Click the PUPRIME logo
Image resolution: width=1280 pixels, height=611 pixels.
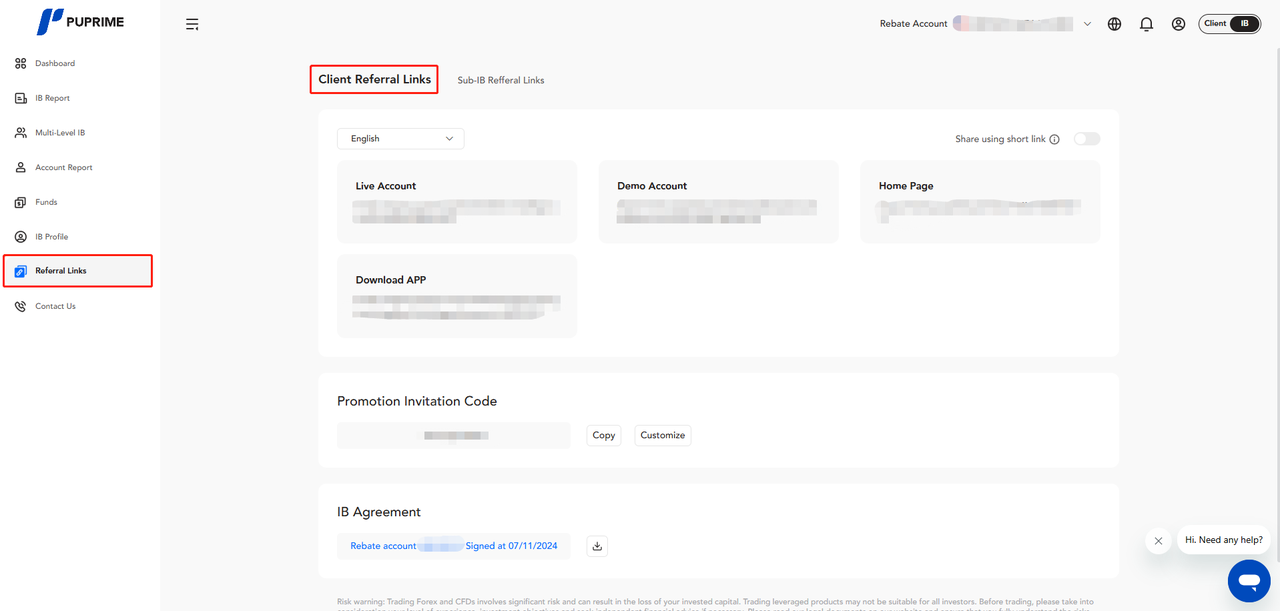point(80,22)
